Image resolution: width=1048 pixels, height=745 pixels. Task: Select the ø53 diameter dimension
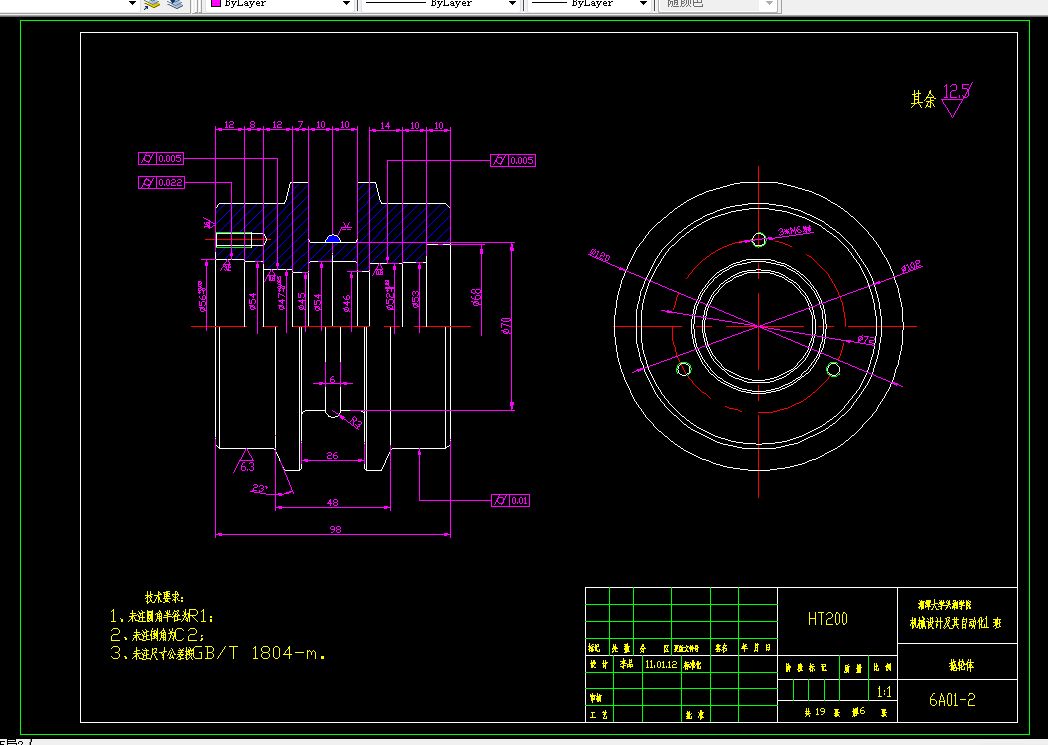click(416, 299)
